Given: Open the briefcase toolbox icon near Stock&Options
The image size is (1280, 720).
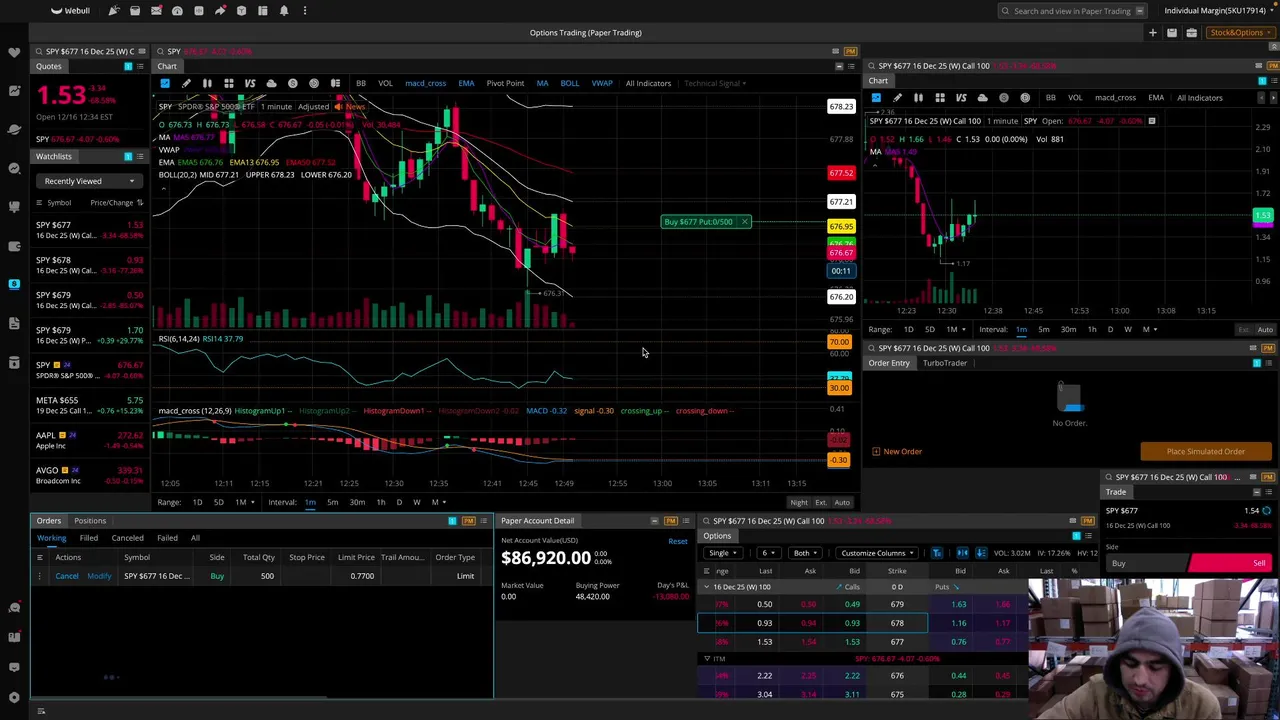Looking at the screenshot, I should coord(1191,33).
